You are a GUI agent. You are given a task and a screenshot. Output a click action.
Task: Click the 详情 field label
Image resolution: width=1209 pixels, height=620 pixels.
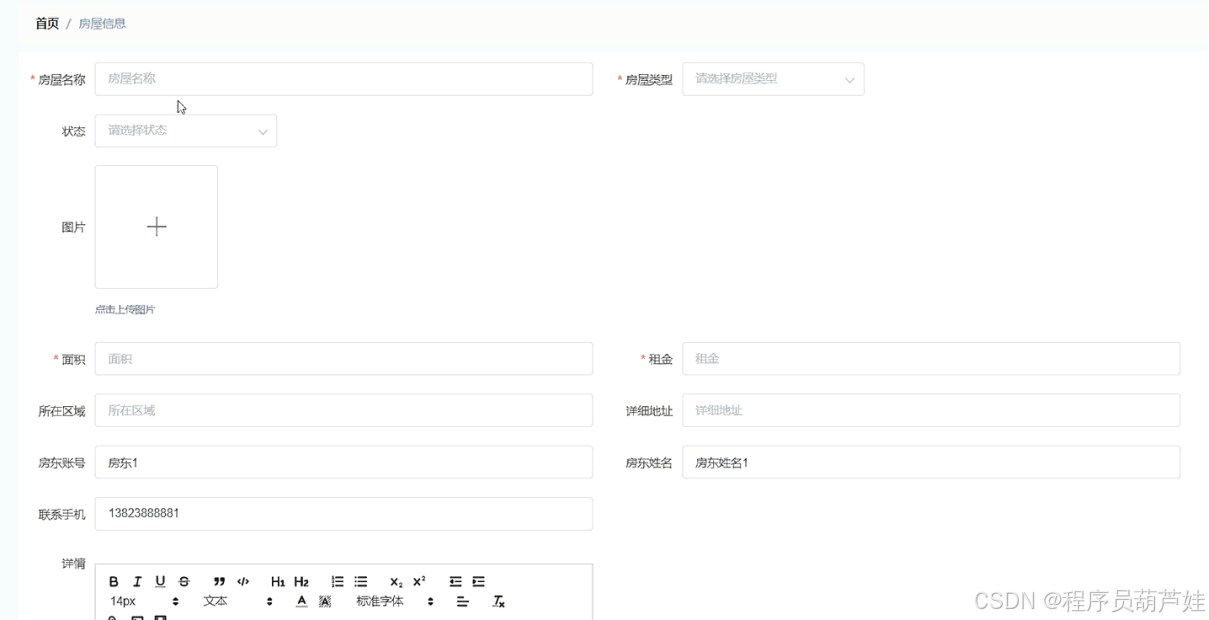pyautogui.click(x=74, y=564)
